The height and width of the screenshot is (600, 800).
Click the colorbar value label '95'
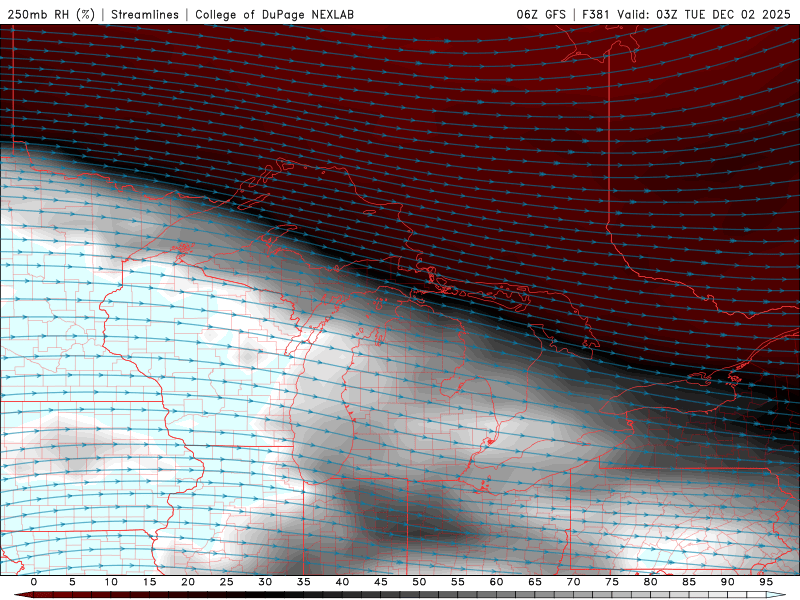click(x=766, y=582)
